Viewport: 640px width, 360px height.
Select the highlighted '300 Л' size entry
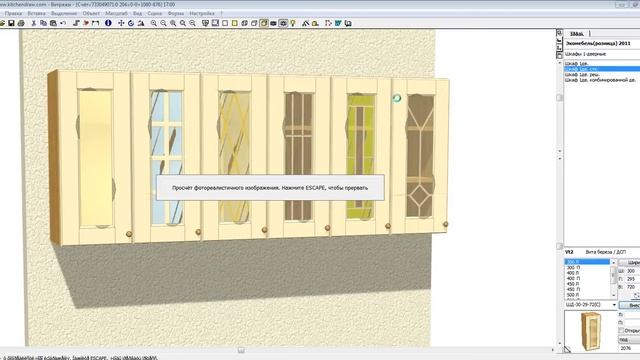coord(587,262)
